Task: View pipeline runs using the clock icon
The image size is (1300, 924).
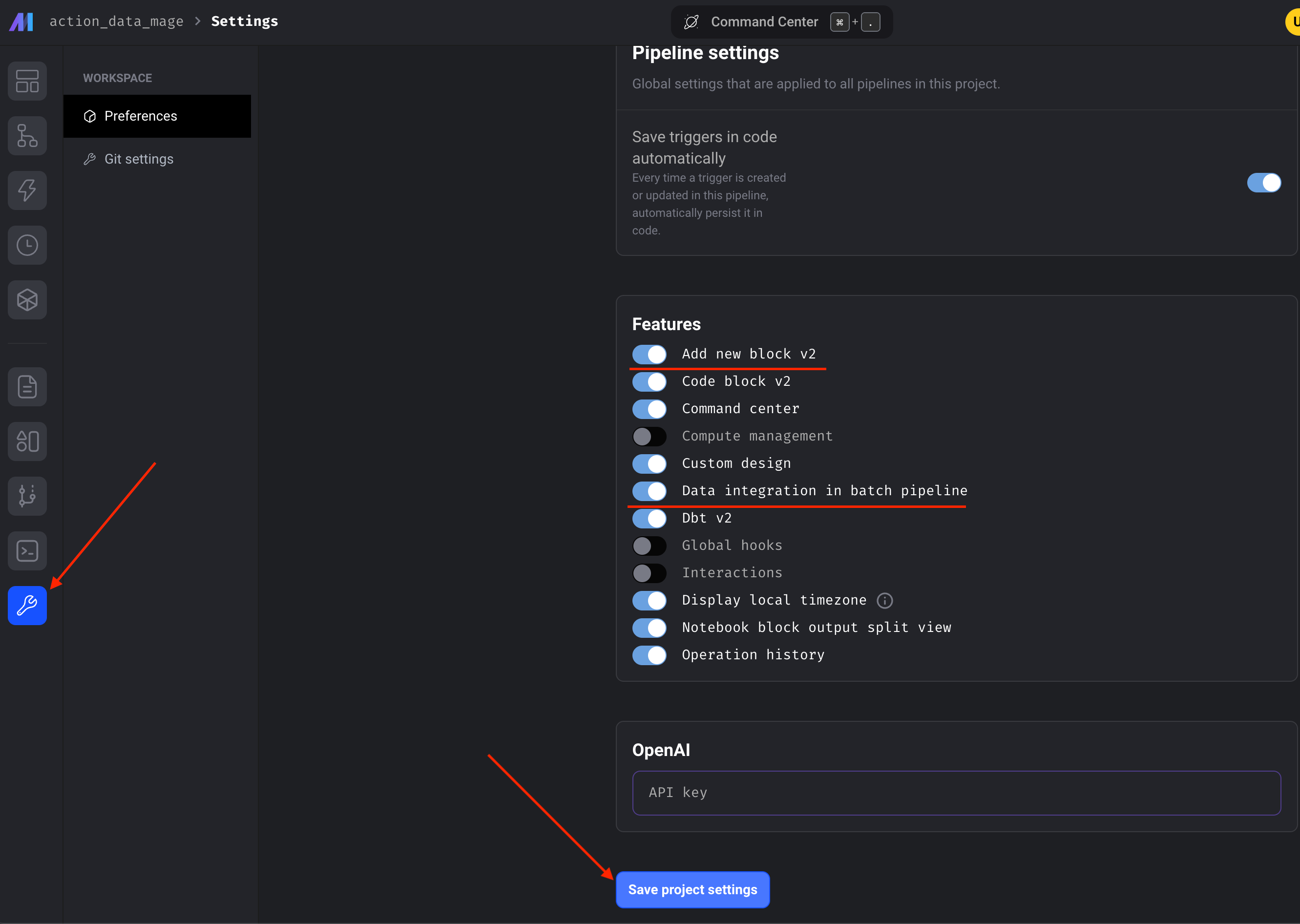Action: (27, 245)
